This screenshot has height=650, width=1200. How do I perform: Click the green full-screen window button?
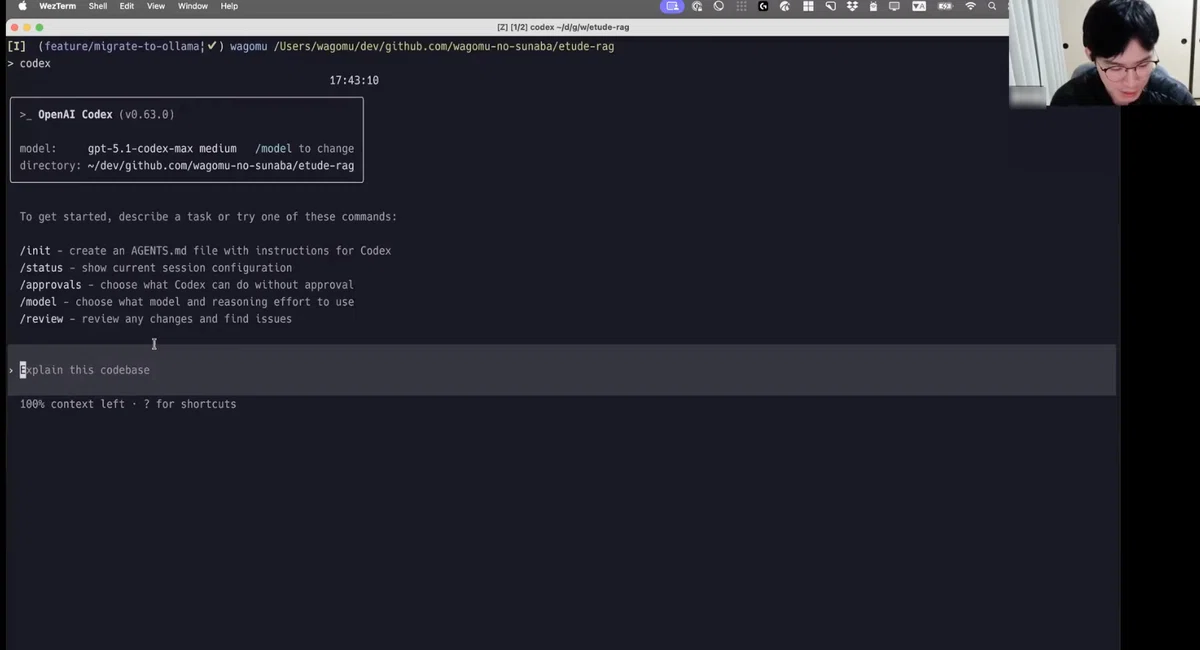point(40,27)
